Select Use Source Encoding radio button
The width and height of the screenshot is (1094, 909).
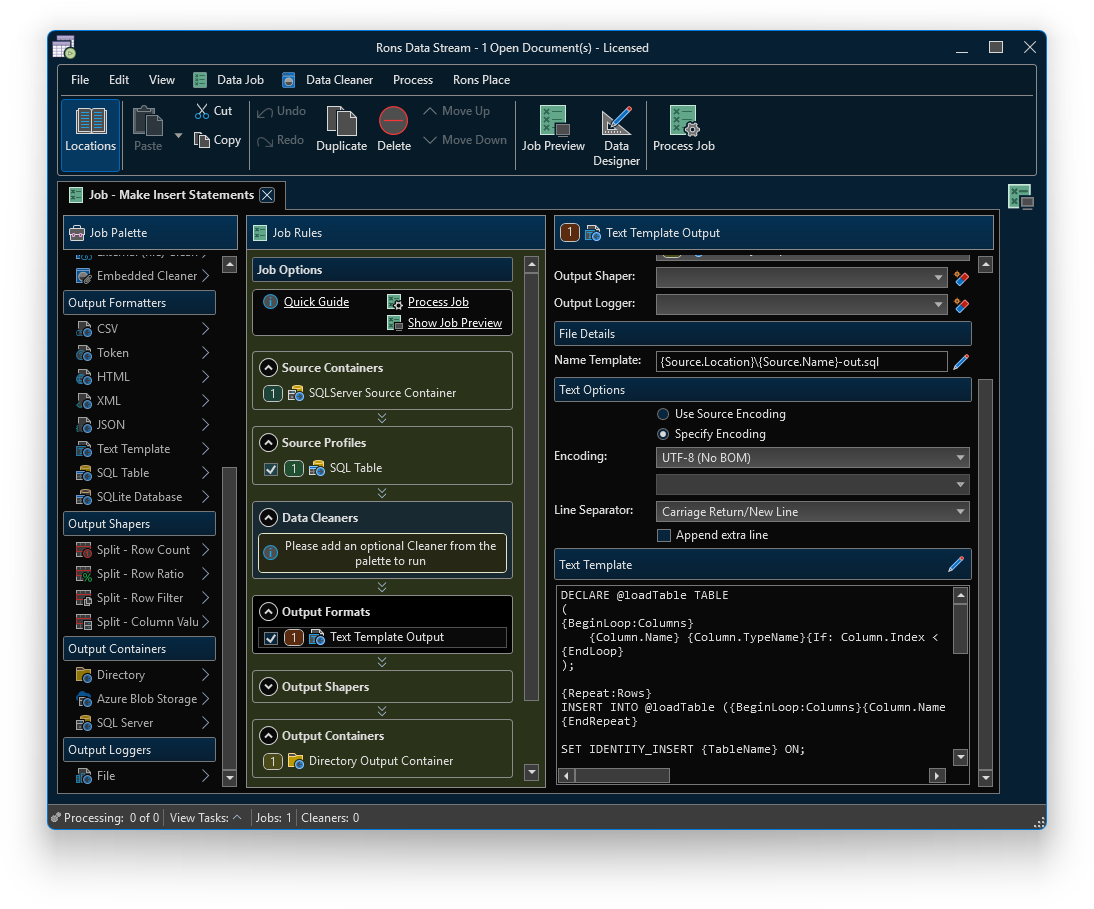click(663, 414)
